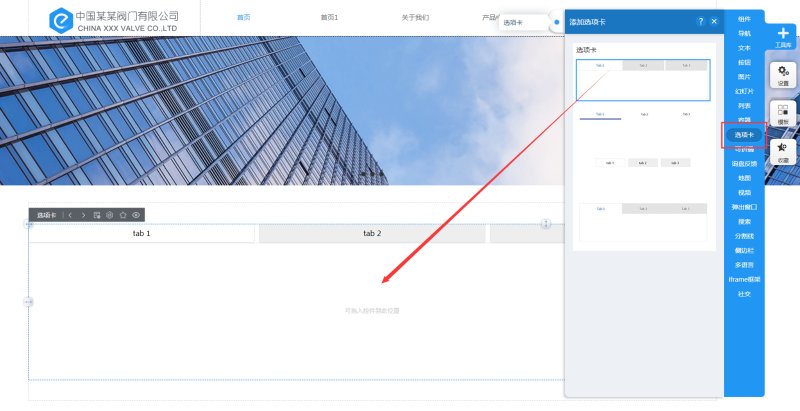This screenshot has width=800, height=411.
Task: Click the previous arrow in 选项卡 toolbar
Action: (70, 215)
